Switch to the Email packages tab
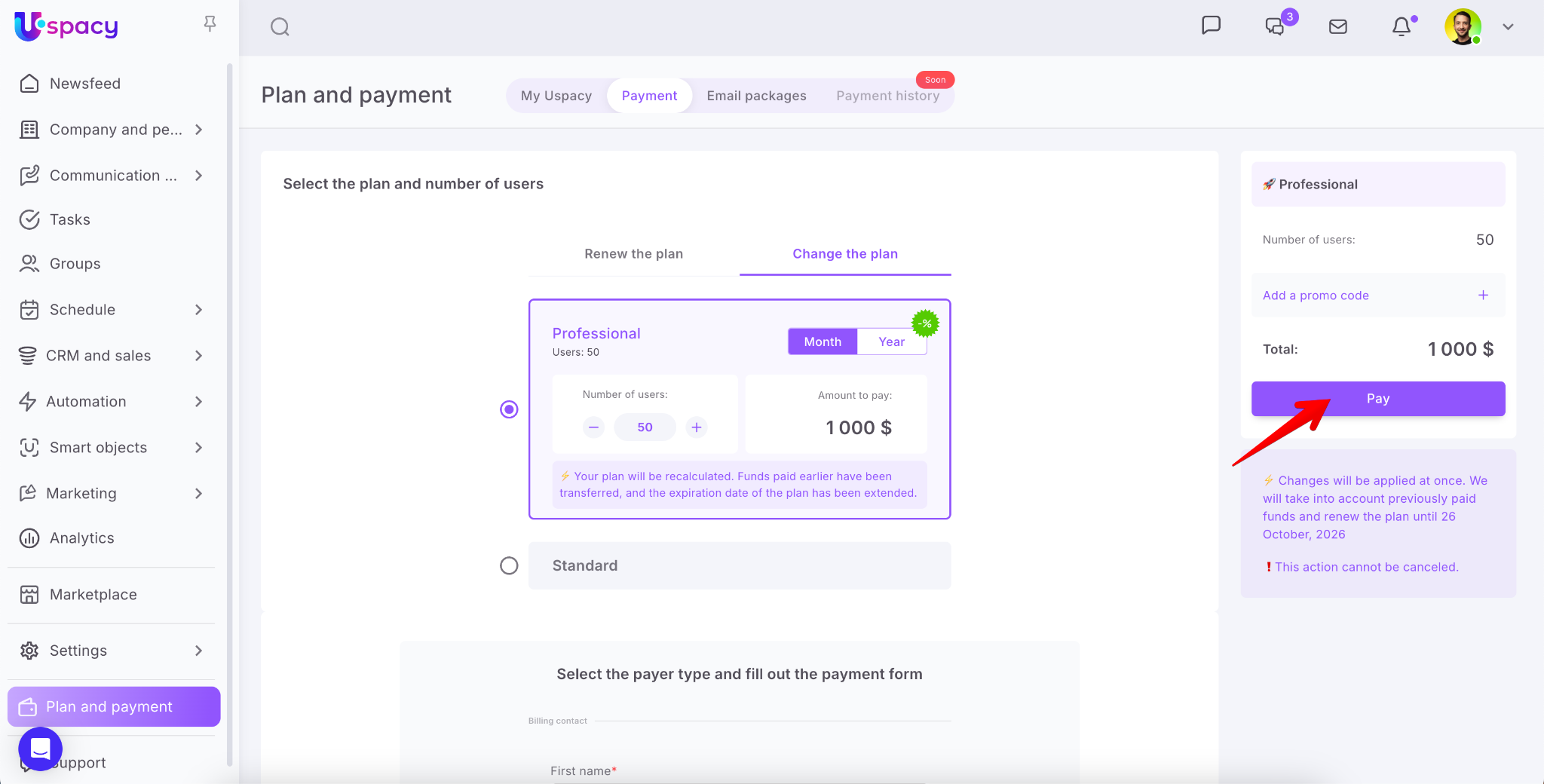Image resolution: width=1544 pixels, height=784 pixels. [x=756, y=96]
